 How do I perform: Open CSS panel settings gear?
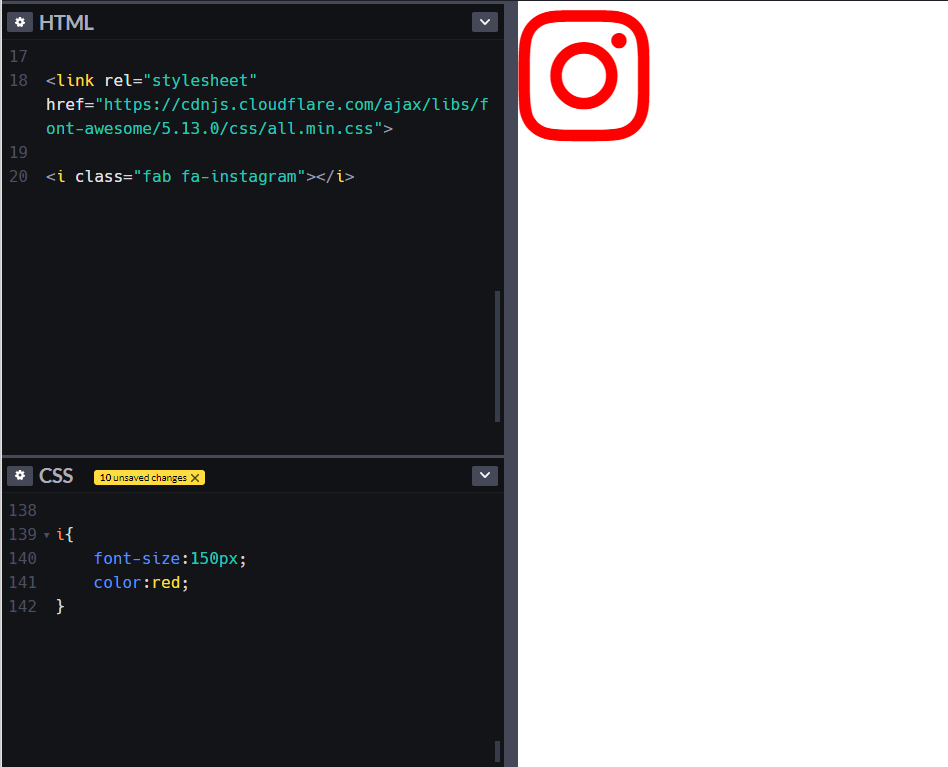[x=20, y=476]
